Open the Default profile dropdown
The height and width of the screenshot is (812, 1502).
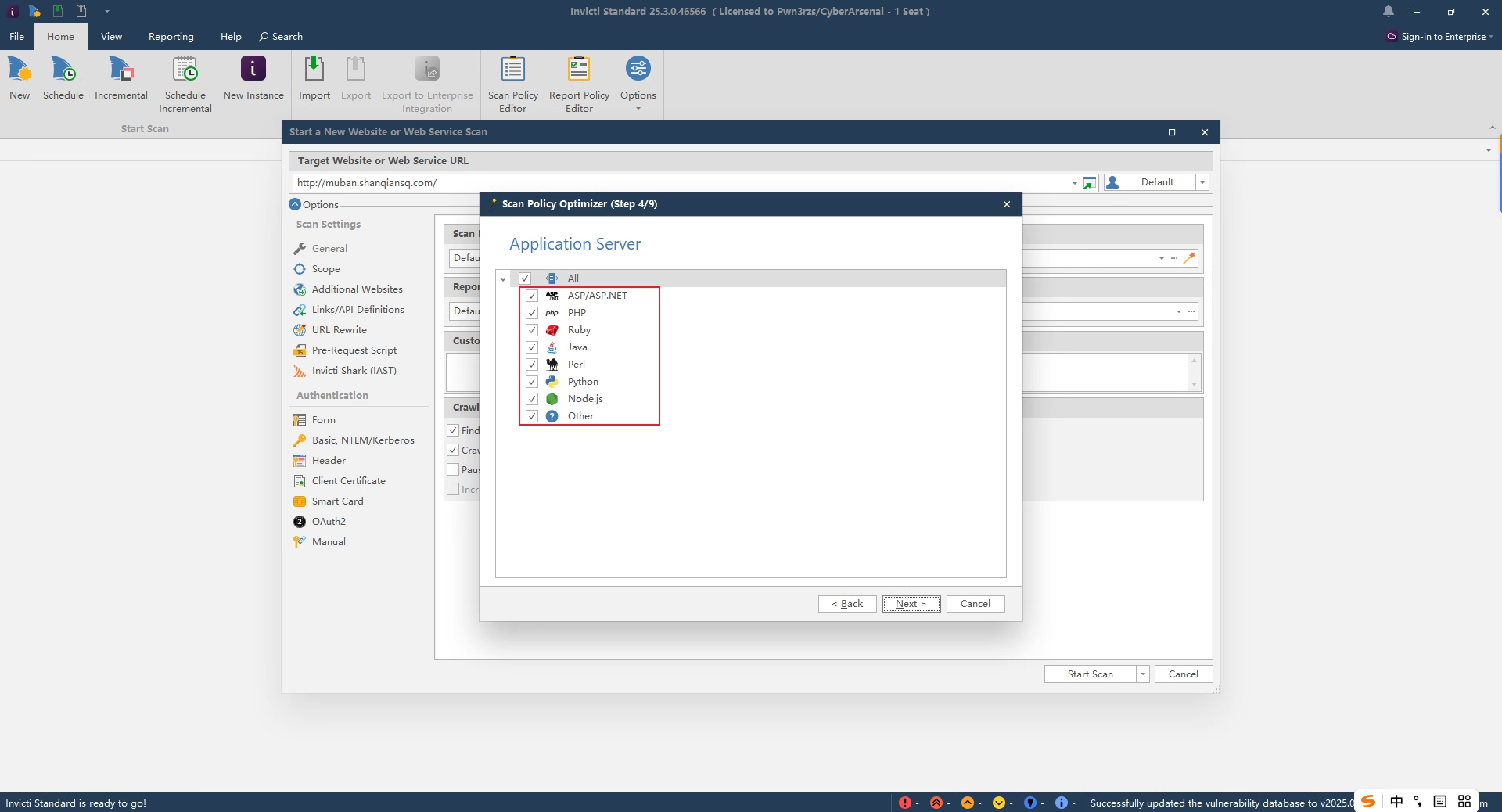tap(1202, 182)
